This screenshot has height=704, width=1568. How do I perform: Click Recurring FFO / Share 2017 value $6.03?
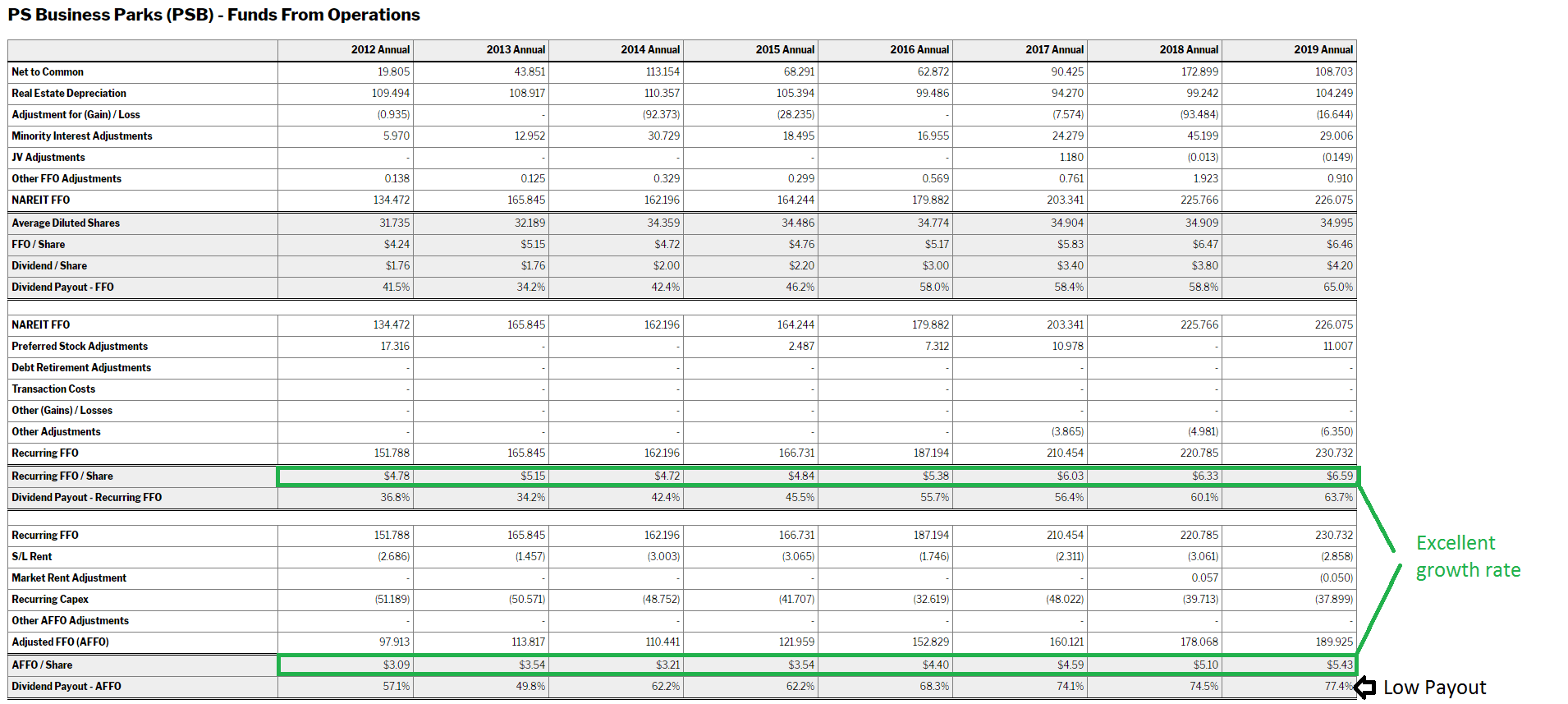point(1071,476)
